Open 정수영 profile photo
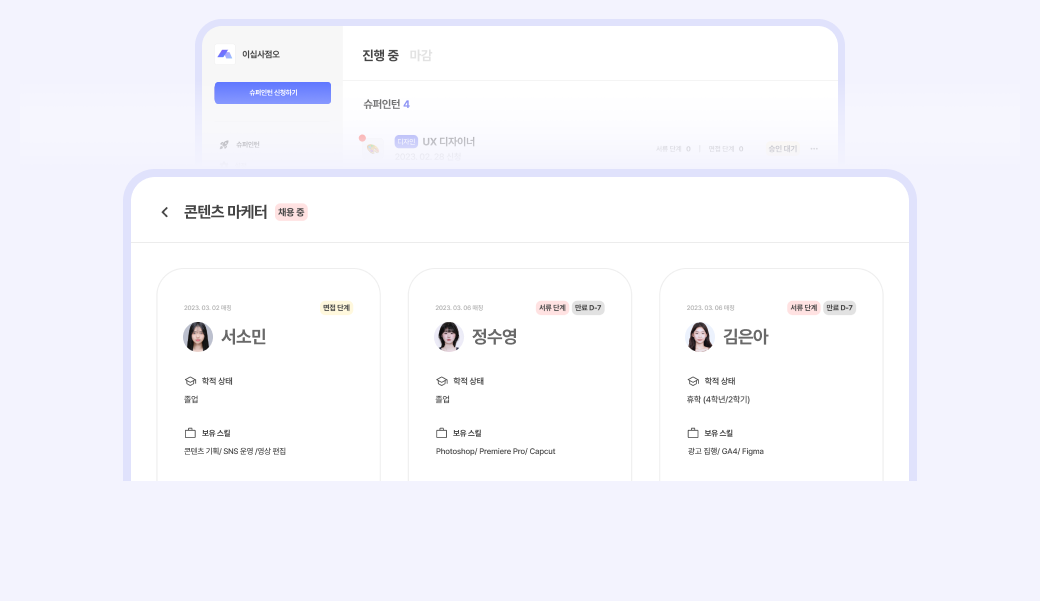This screenshot has width=1040, height=601. click(449, 336)
